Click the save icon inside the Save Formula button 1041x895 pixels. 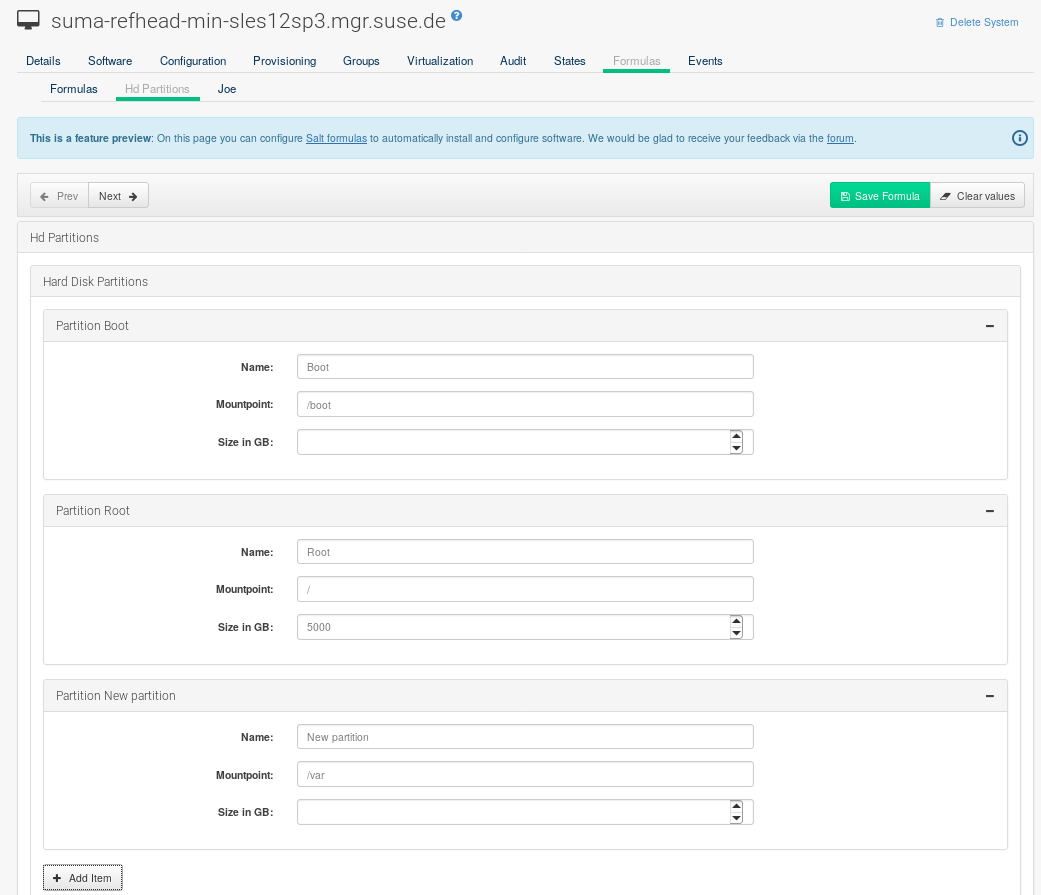point(845,195)
